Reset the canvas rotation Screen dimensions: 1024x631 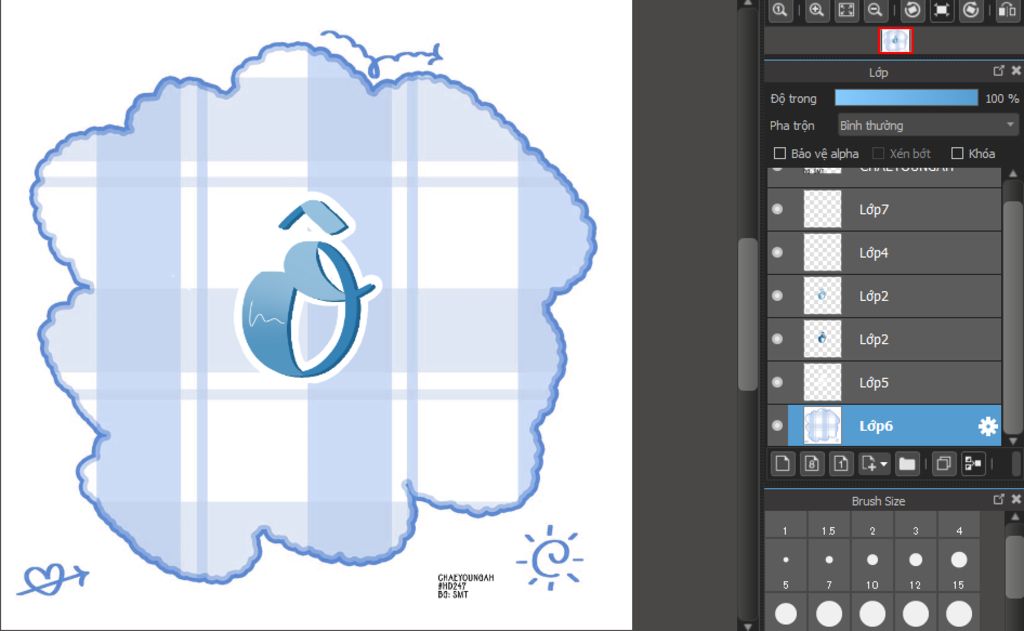coord(942,10)
